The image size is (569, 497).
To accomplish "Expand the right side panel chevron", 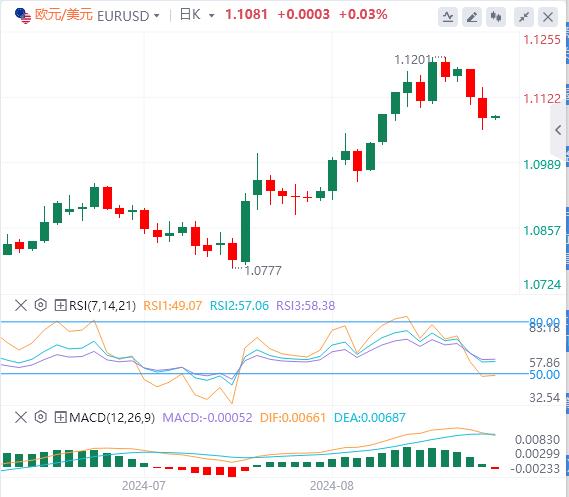I will pyautogui.click(x=559, y=130).
